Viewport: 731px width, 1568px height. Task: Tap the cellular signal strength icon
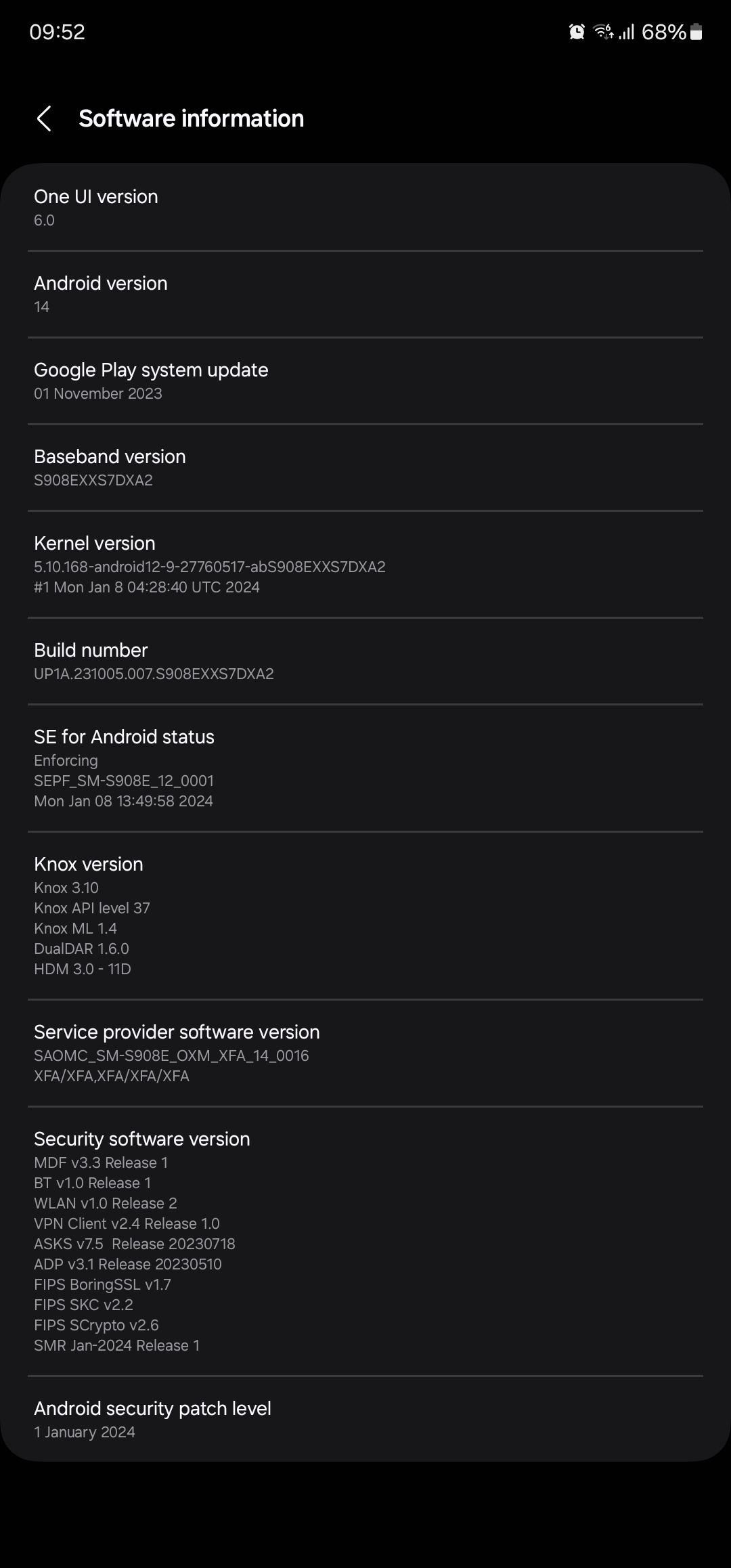tap(628, 32)
